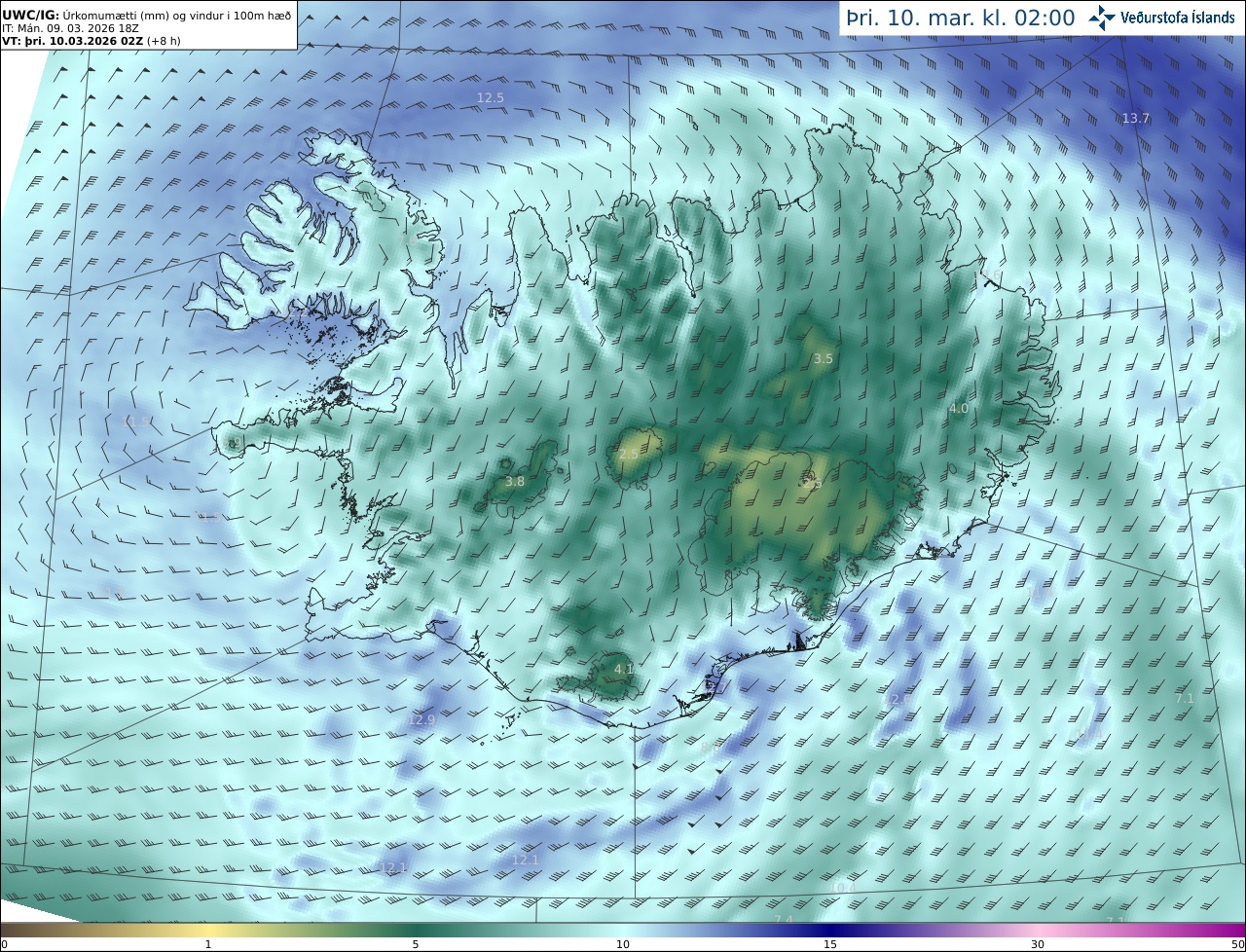Click the dark green colorbar segment at 5

(416, 930)
